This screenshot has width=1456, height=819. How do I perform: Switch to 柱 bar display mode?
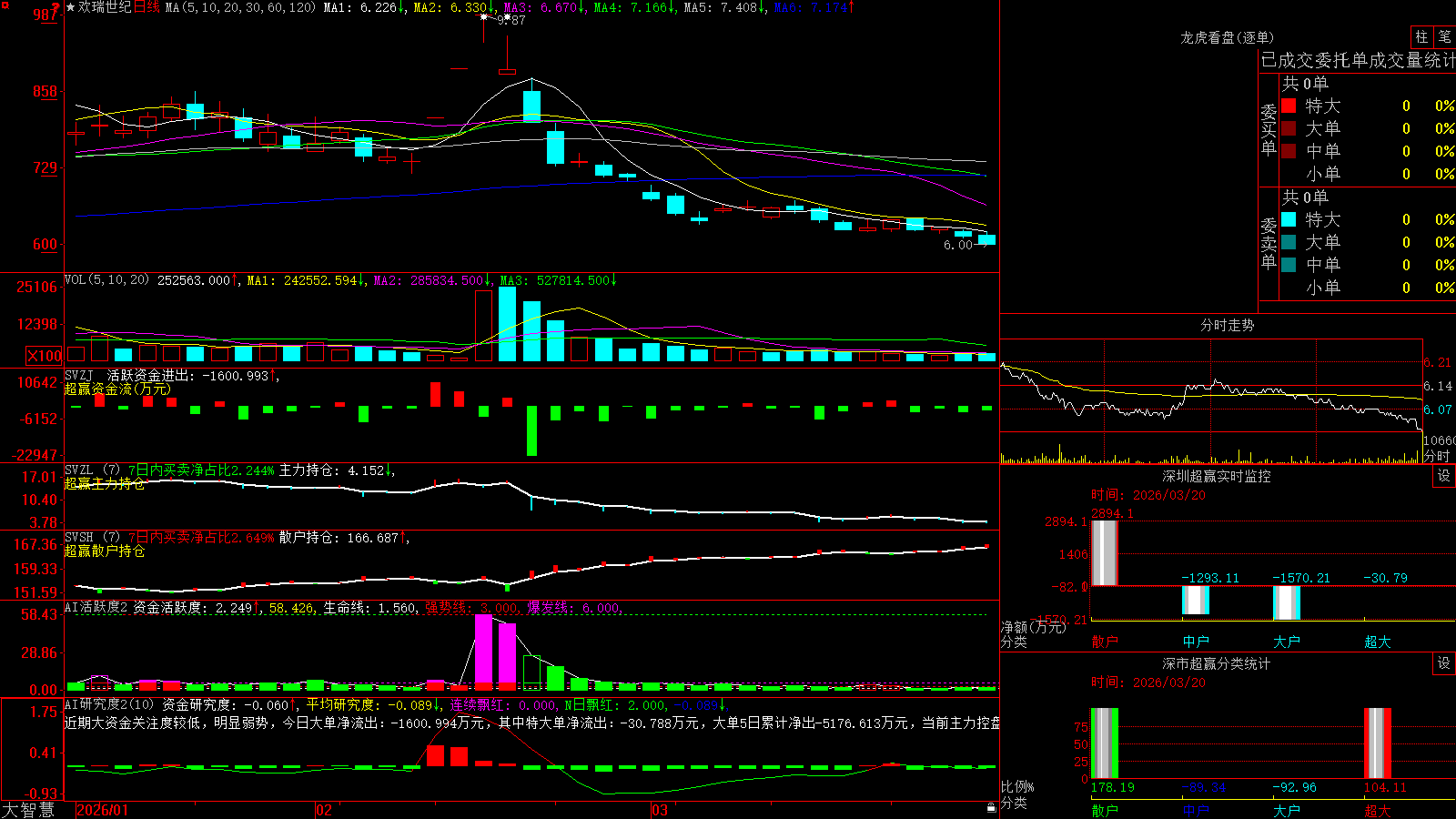click(x=1421, y=36)
